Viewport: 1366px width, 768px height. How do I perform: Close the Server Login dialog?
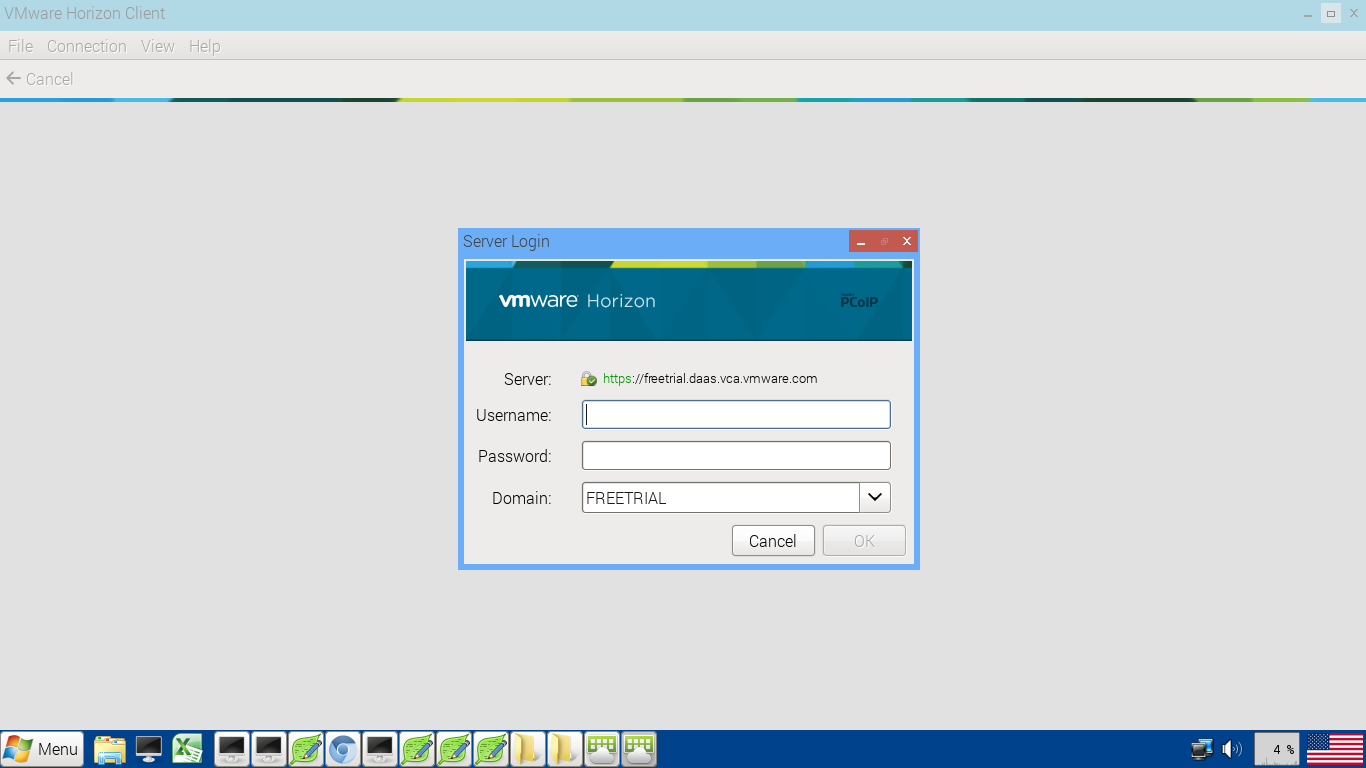[907, 242]
